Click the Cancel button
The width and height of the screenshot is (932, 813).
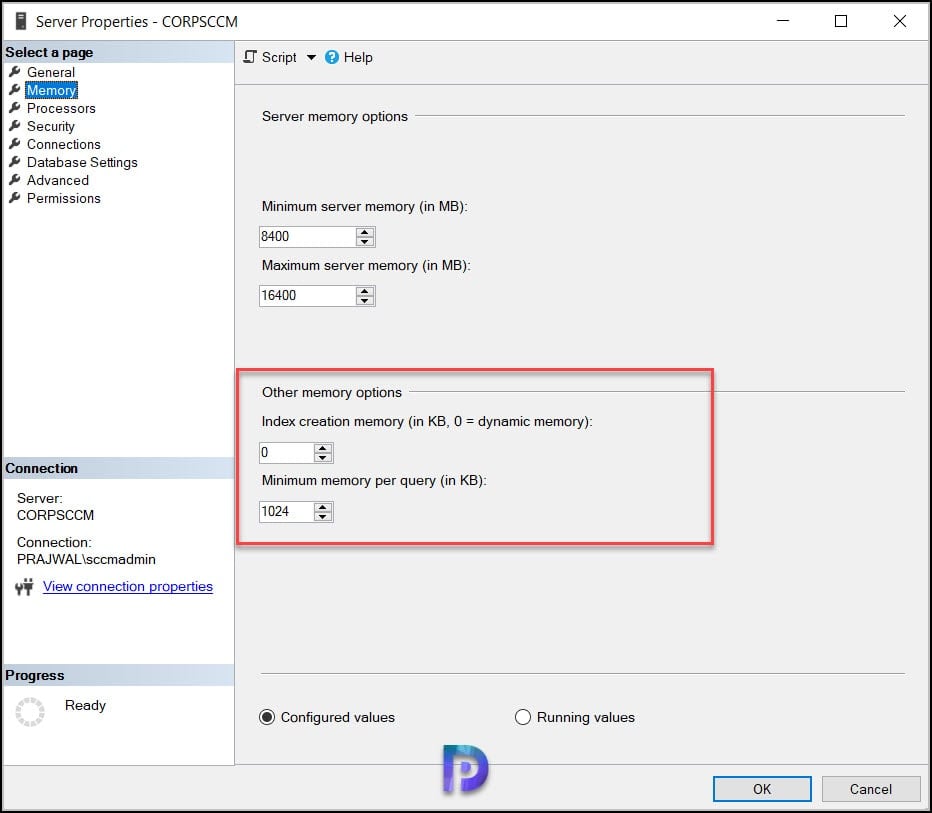[871, 789]
